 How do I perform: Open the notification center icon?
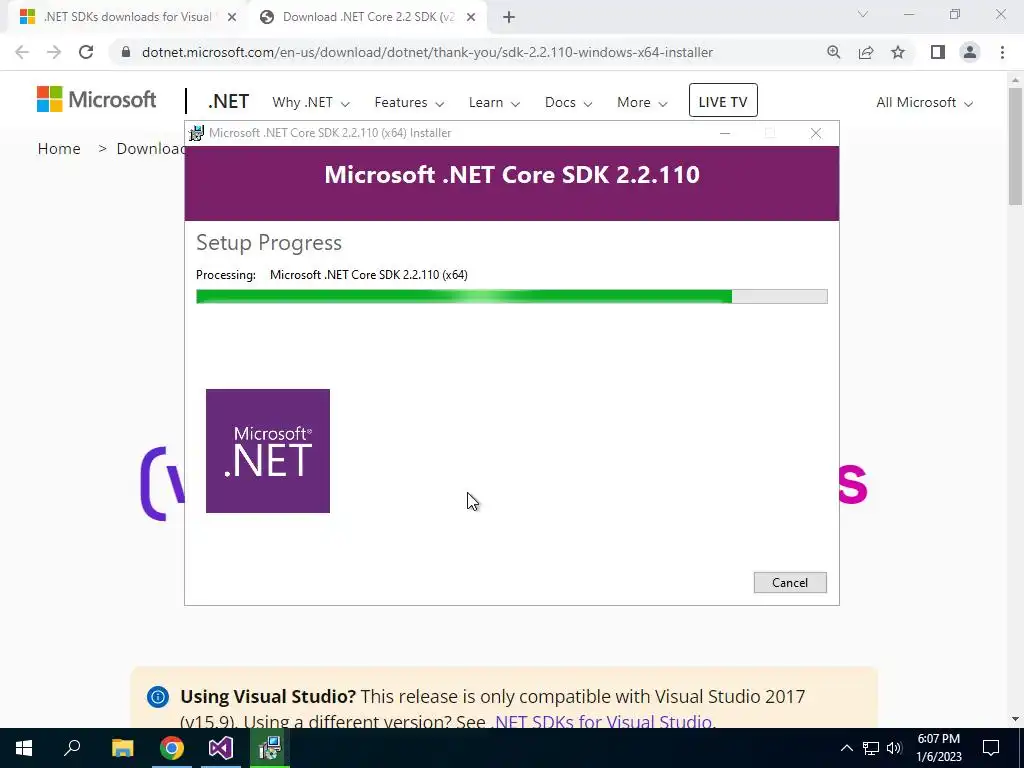pos(991,748)
